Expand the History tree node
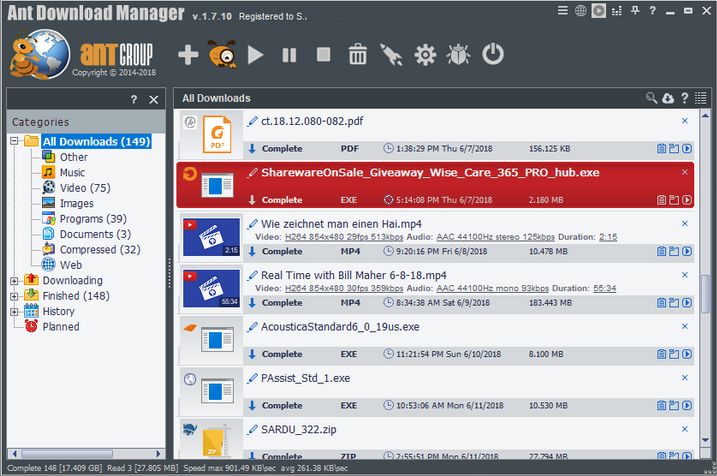 coord(14,312)
